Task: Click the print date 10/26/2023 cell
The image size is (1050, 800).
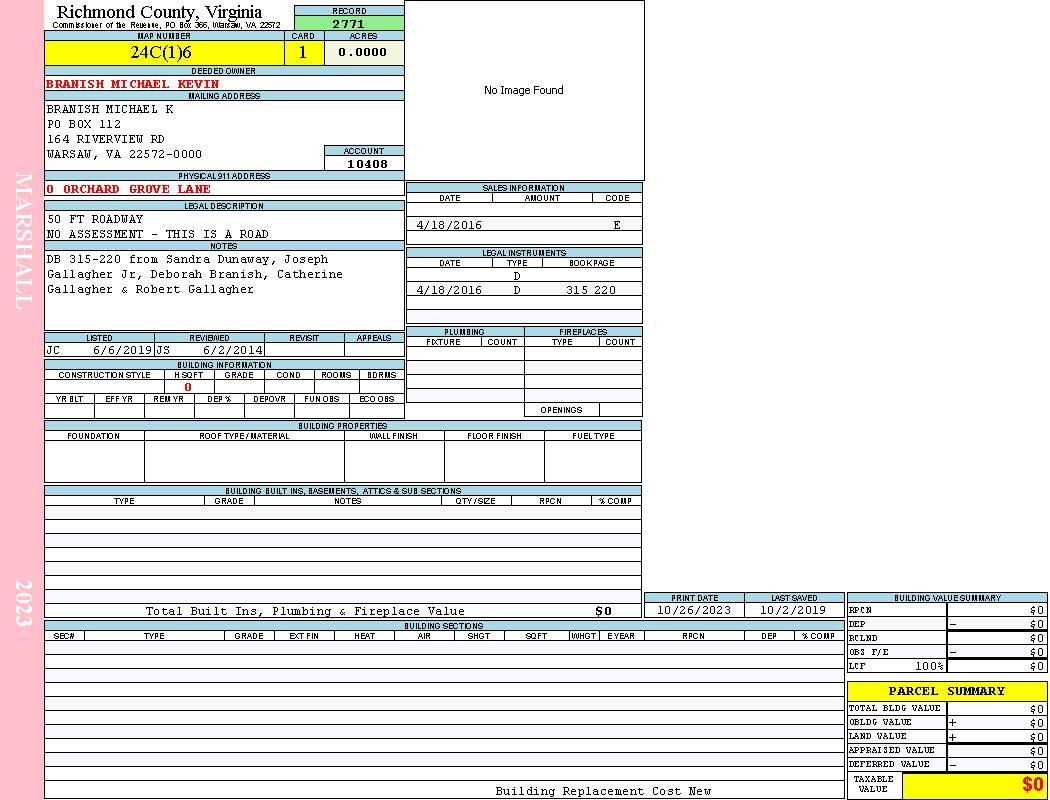Action: (694, 610)
